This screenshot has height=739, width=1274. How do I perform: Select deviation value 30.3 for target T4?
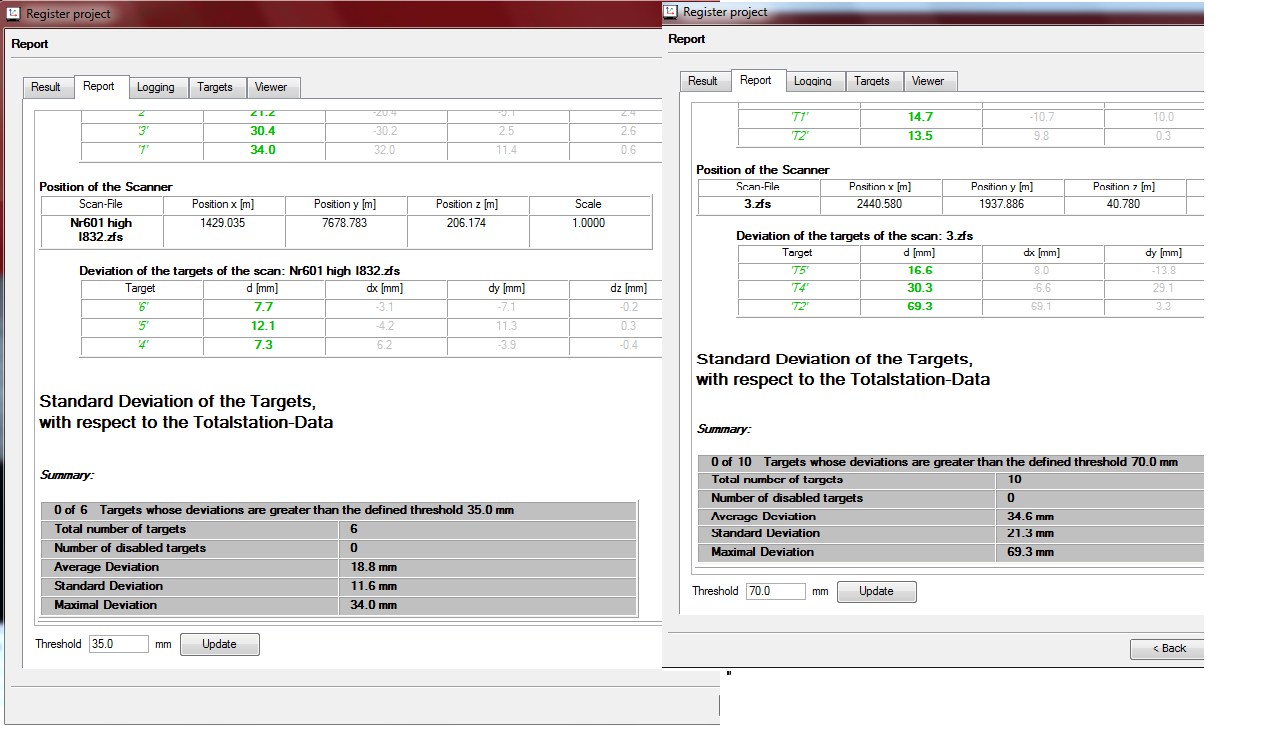(x=921, y=288)
